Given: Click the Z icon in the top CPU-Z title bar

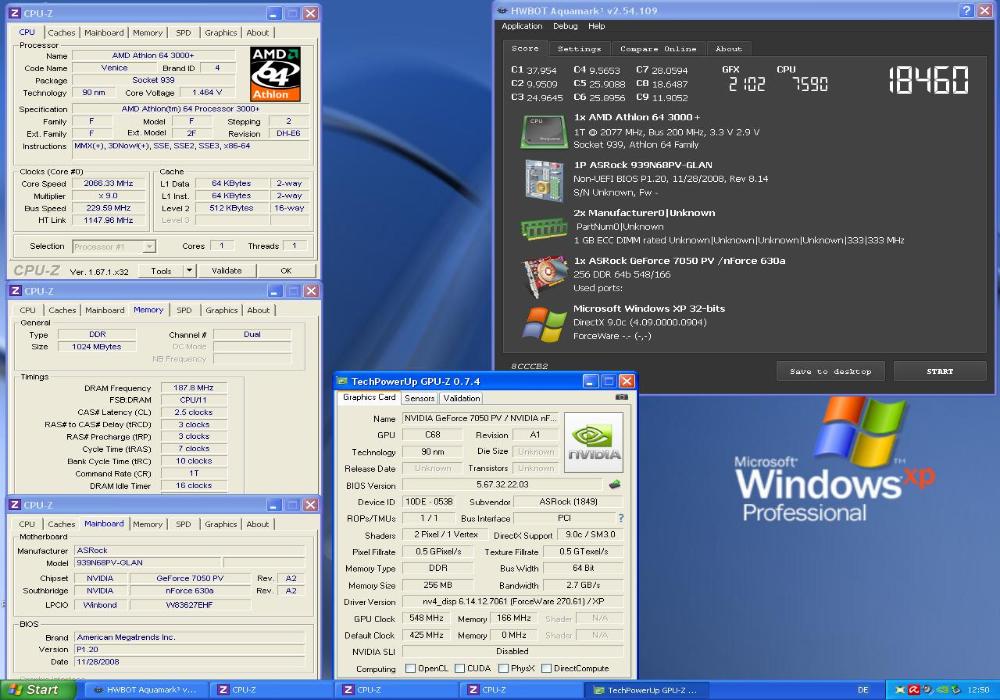Looking at the screenshot, I should [15, 13].
